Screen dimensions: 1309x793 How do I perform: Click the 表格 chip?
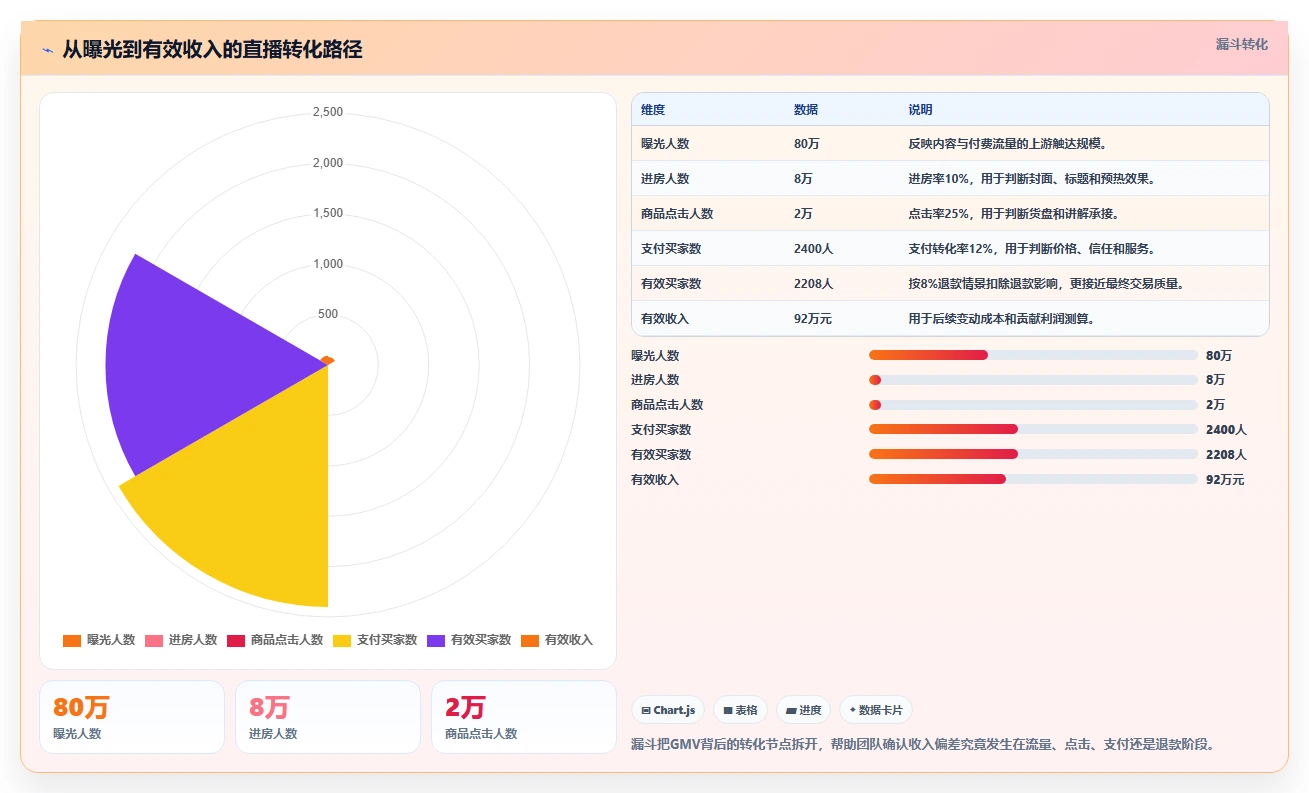click(x=741, y=710)
